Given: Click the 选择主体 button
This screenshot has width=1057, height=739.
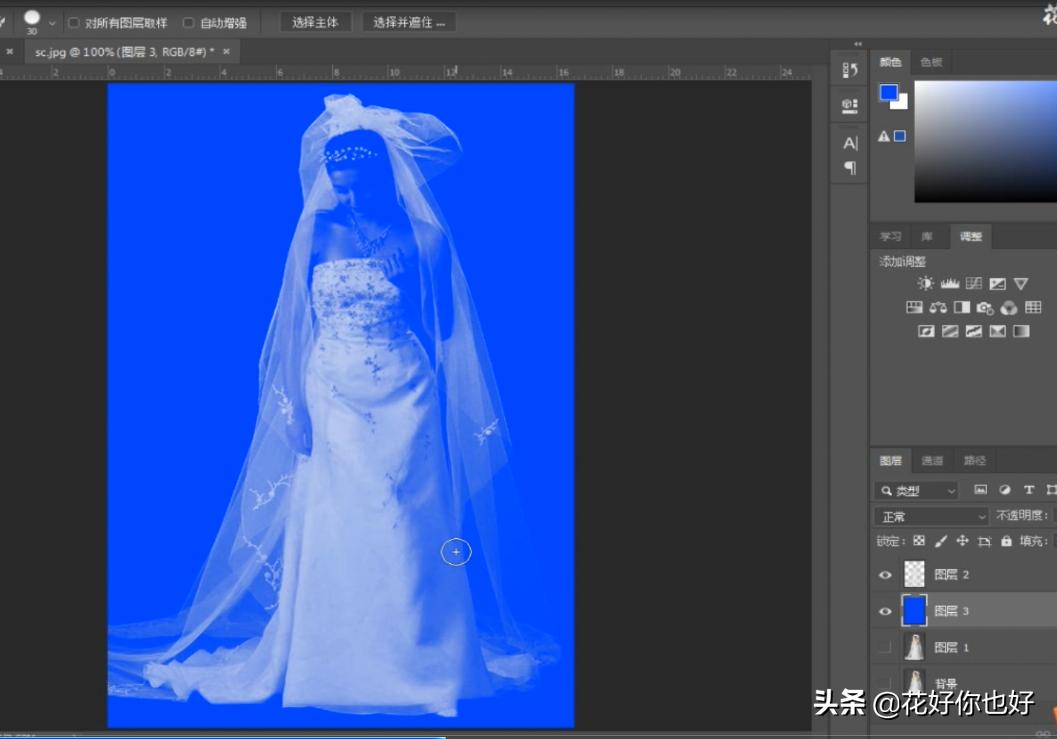Looking at the screenshot, I should tap(315, 22).
